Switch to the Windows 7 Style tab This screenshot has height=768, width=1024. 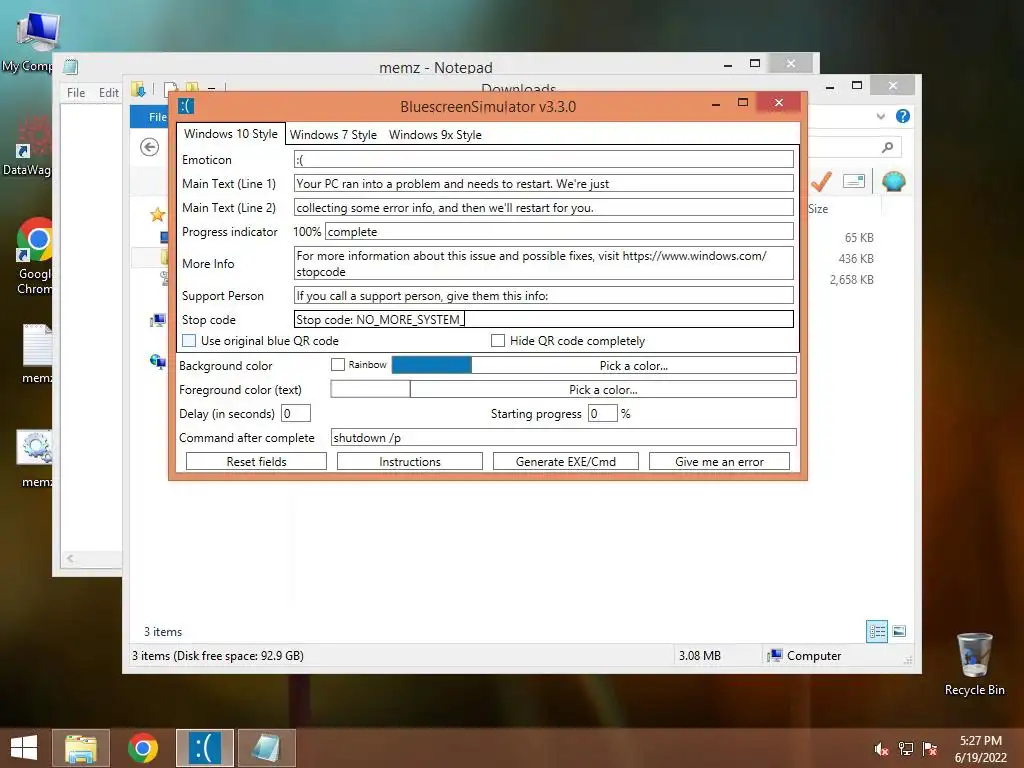click(333, 135)
